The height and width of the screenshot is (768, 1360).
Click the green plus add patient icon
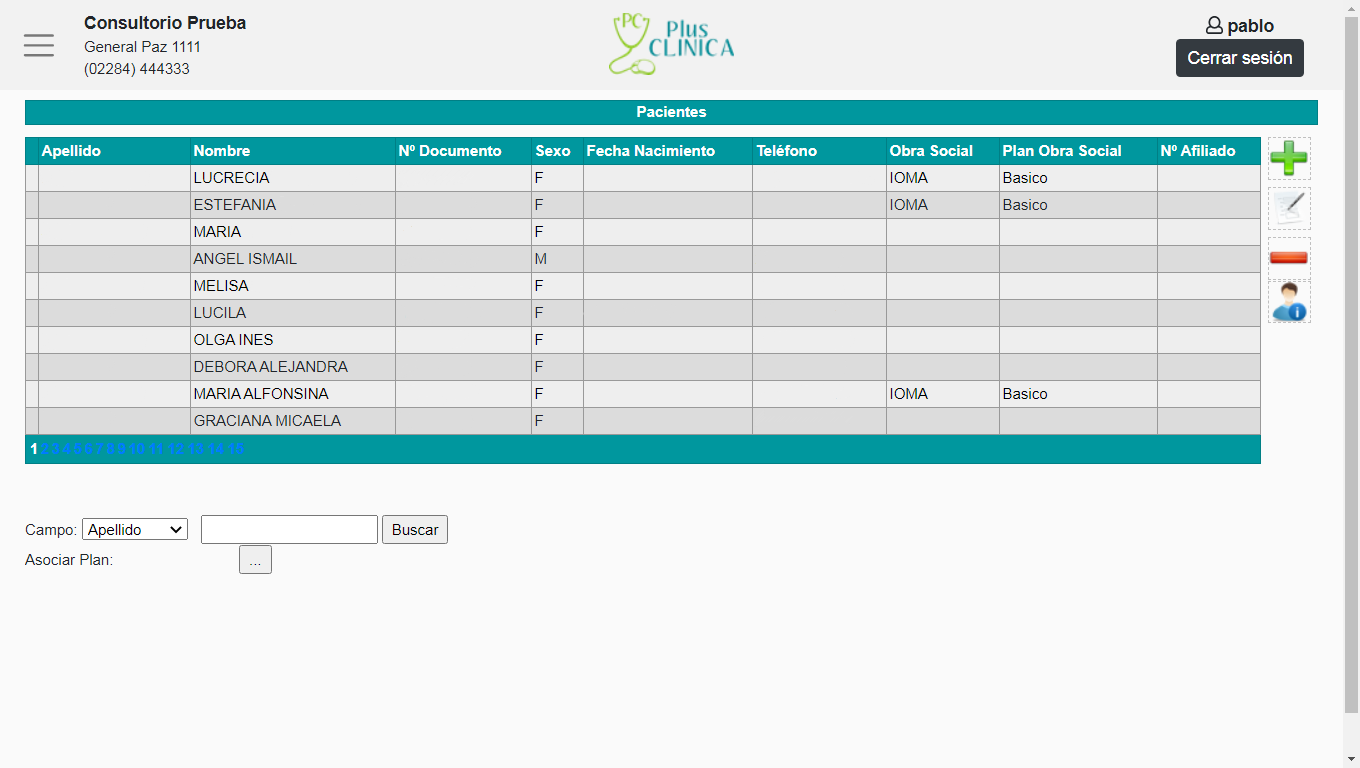tap(1288, 159)
